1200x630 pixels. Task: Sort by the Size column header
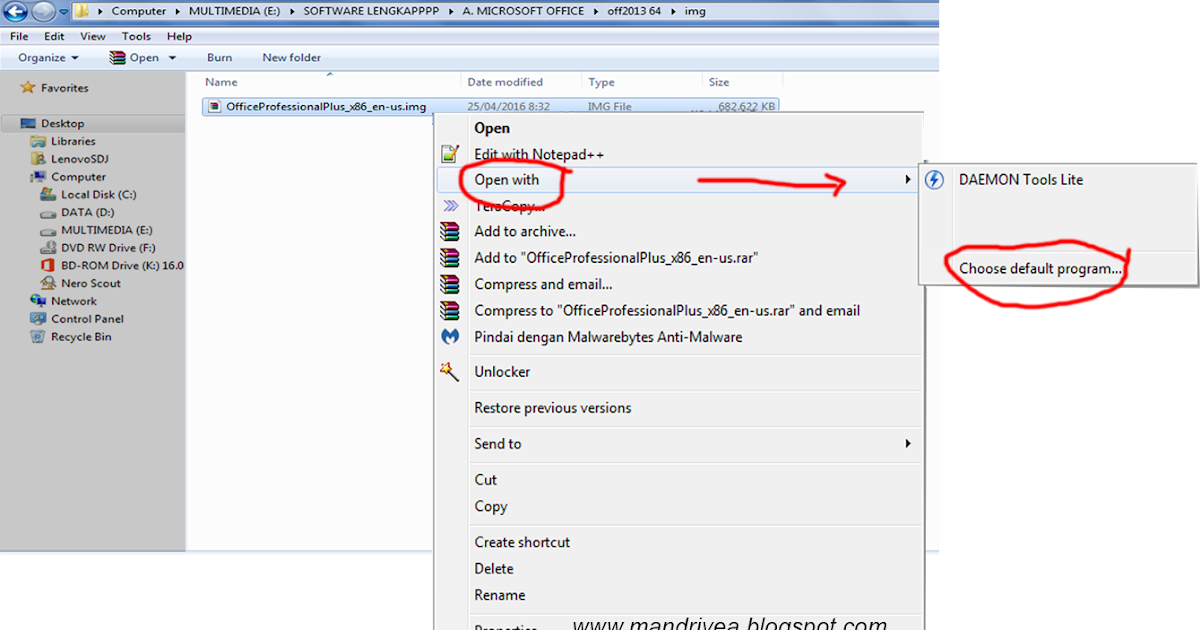click(x=719, y=82)
